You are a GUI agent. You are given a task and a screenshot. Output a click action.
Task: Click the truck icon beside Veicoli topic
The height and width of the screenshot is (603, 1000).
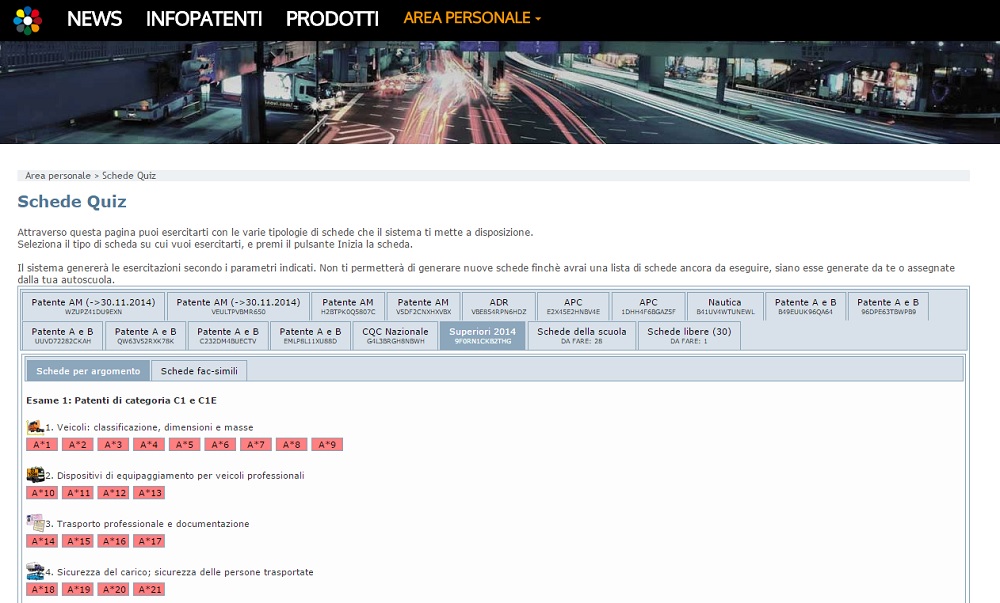pyautogui.click(x=35, y=427)
